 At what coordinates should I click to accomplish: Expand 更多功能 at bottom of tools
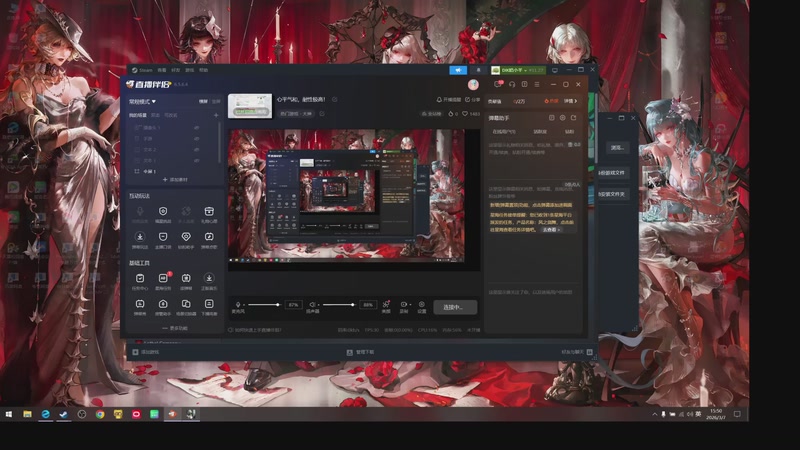tap(175, 328)
